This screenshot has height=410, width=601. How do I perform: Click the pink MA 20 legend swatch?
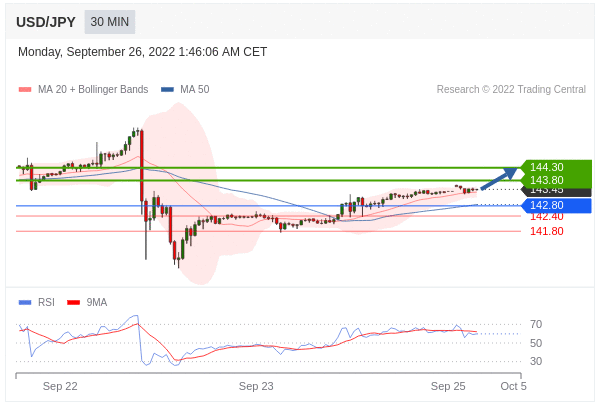pos(25,90)
